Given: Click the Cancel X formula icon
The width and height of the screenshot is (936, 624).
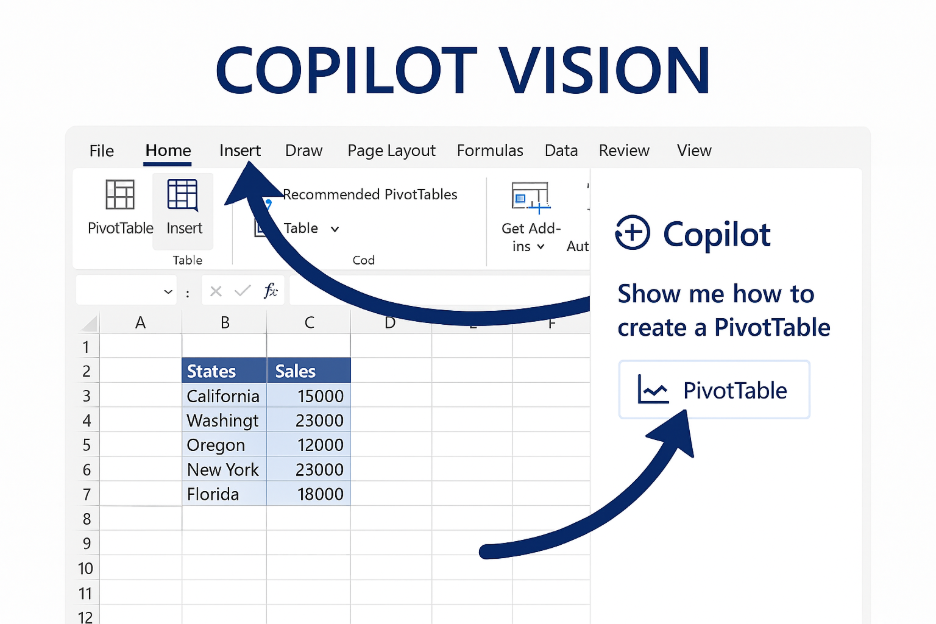Looking at the screenshot, I should (x=216, y=291).
